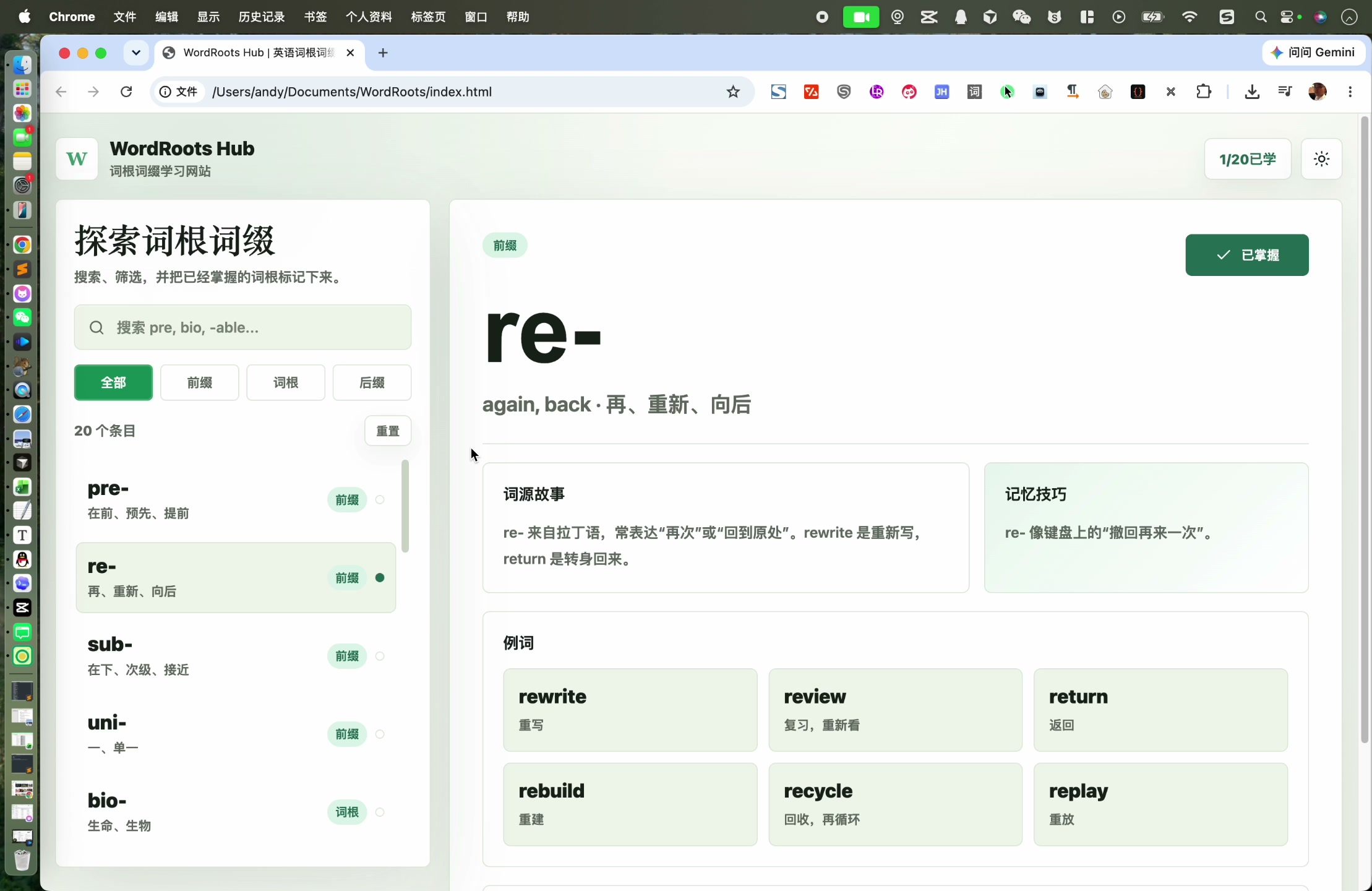
Task: Filter by 前缀 prefixes
Action: [199, 382]
